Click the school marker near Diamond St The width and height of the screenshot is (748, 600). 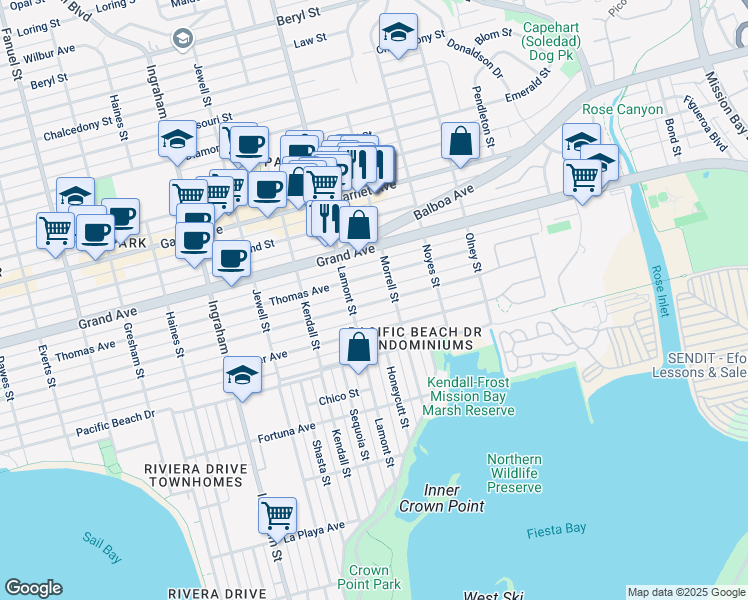[177, 139]
